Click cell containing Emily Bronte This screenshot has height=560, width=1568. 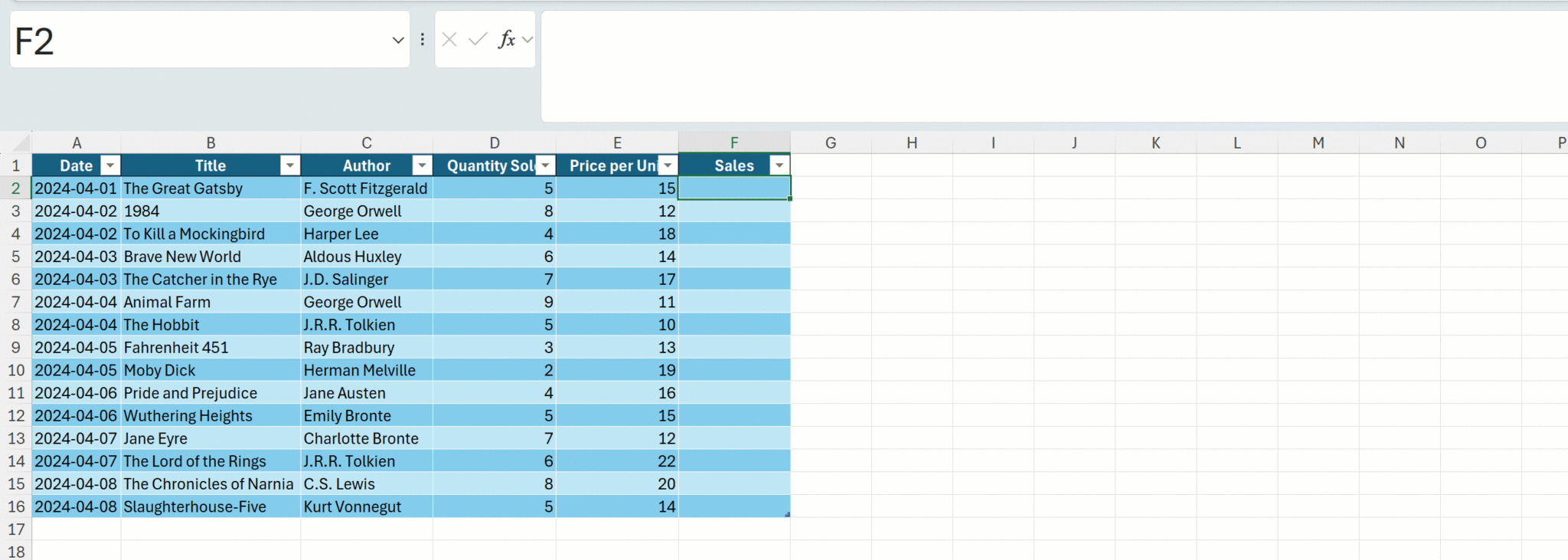(x=367, y=416)
